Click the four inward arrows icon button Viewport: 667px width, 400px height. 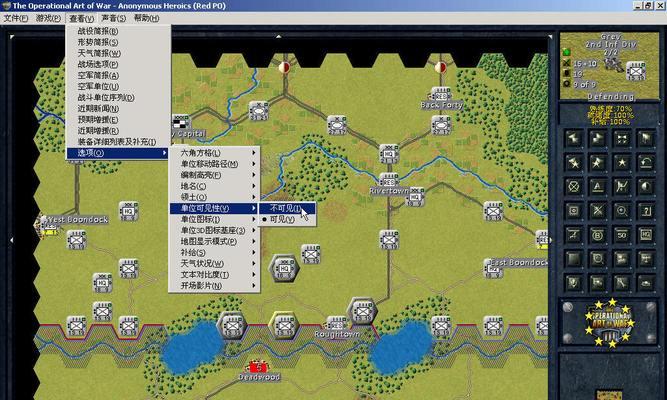[x=622, y=139]
